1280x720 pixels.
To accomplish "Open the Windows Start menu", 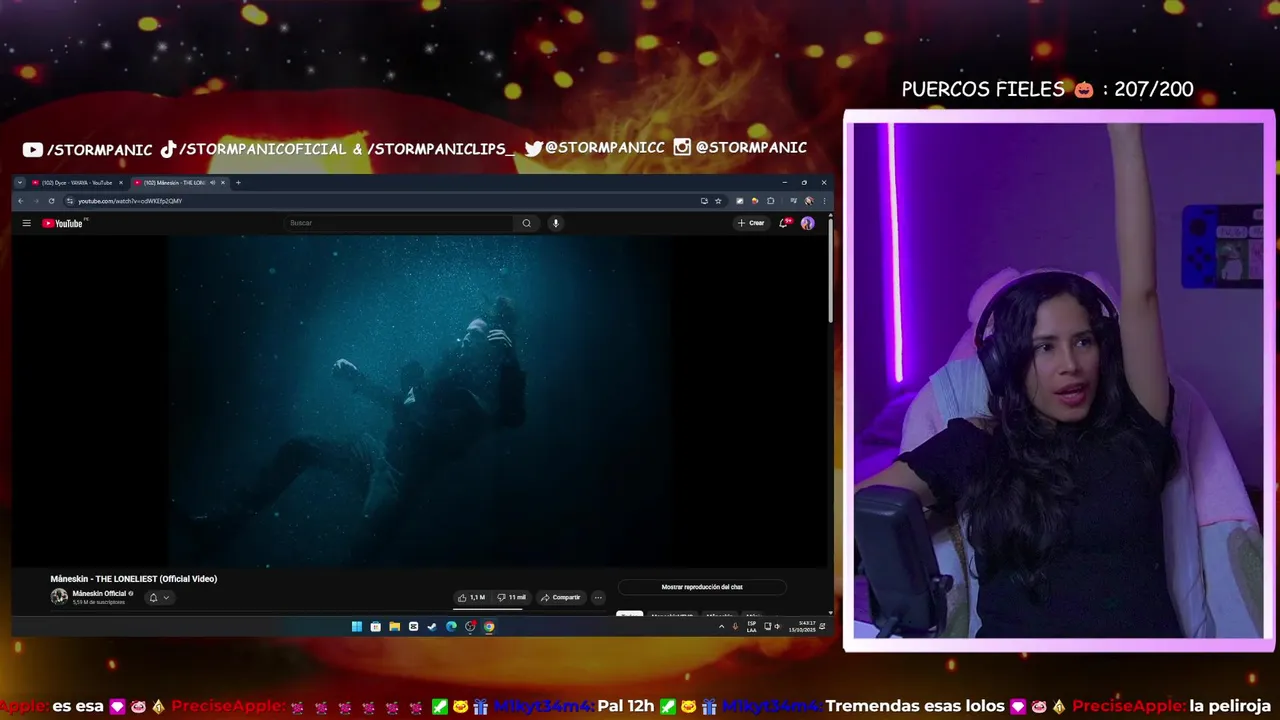I will pyautogui.click(x=356, y=627).
